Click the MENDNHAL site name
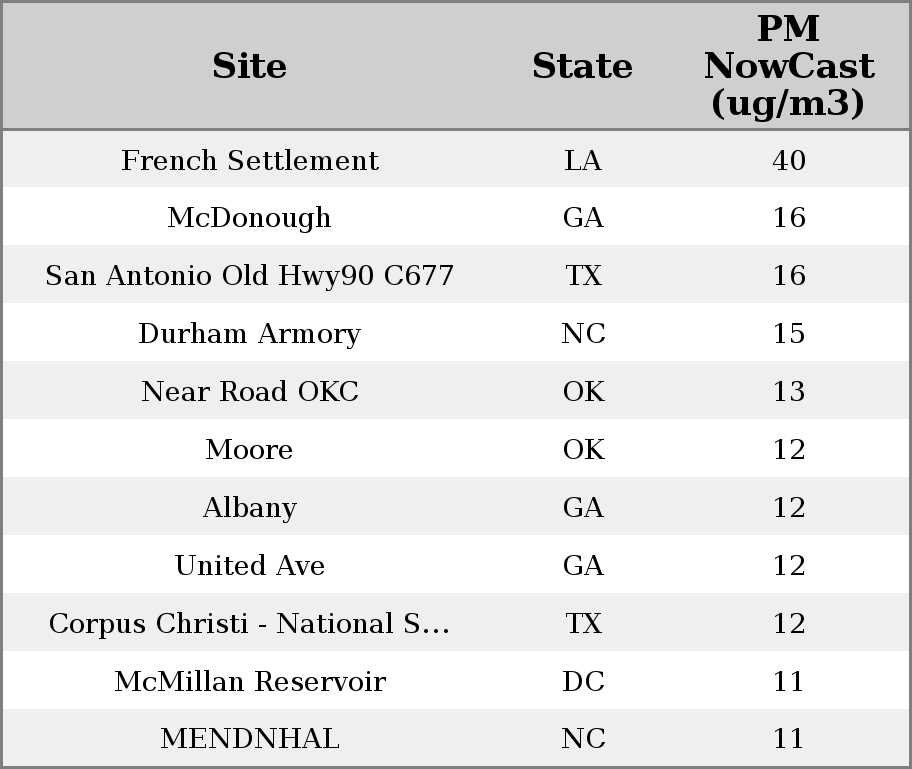The height and width of the screenshot is (769, 912). click(x=250, y=739)
